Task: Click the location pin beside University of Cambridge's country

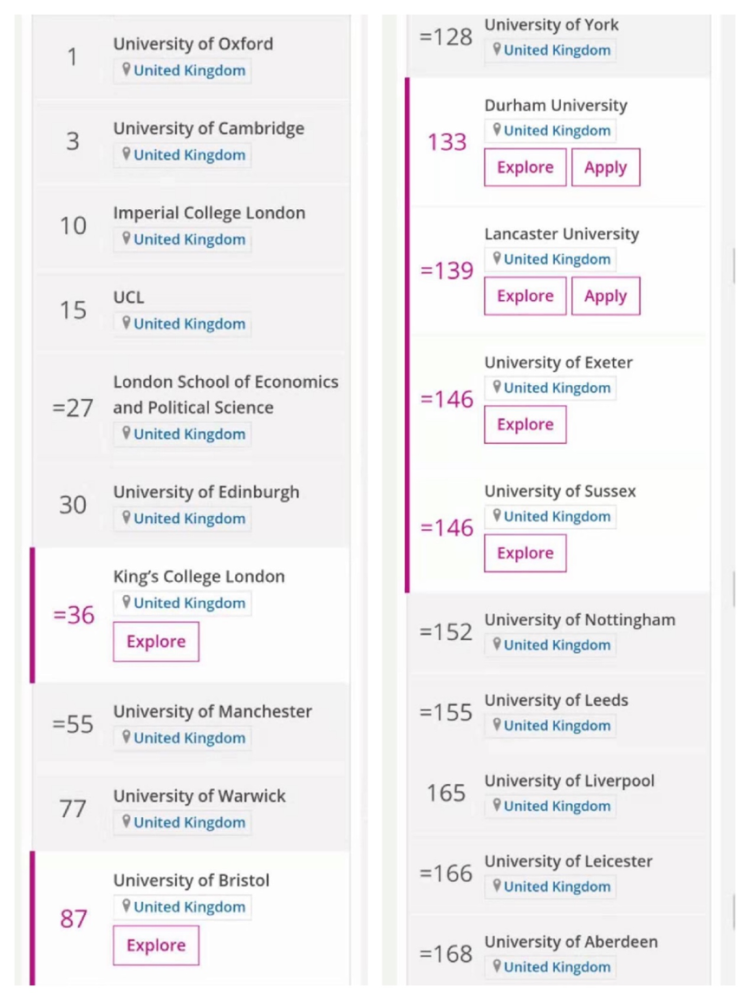Action: [126, 154]
